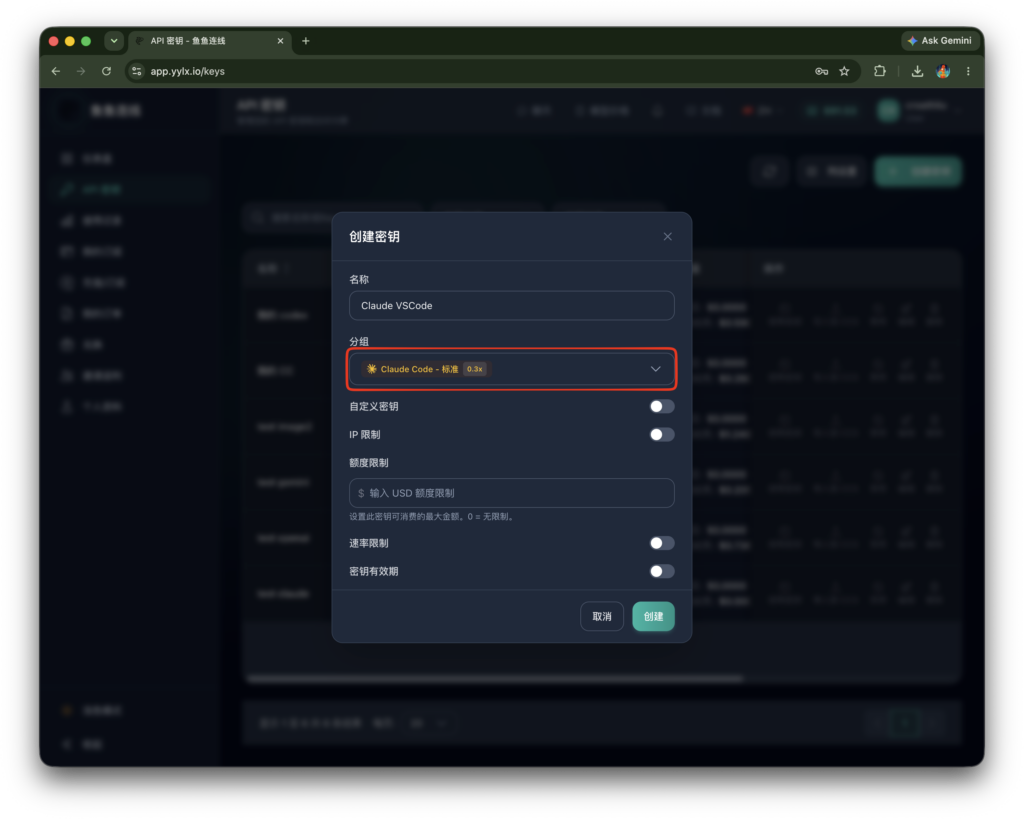Click the Chrome profile avatar

[x=942, y=71]
